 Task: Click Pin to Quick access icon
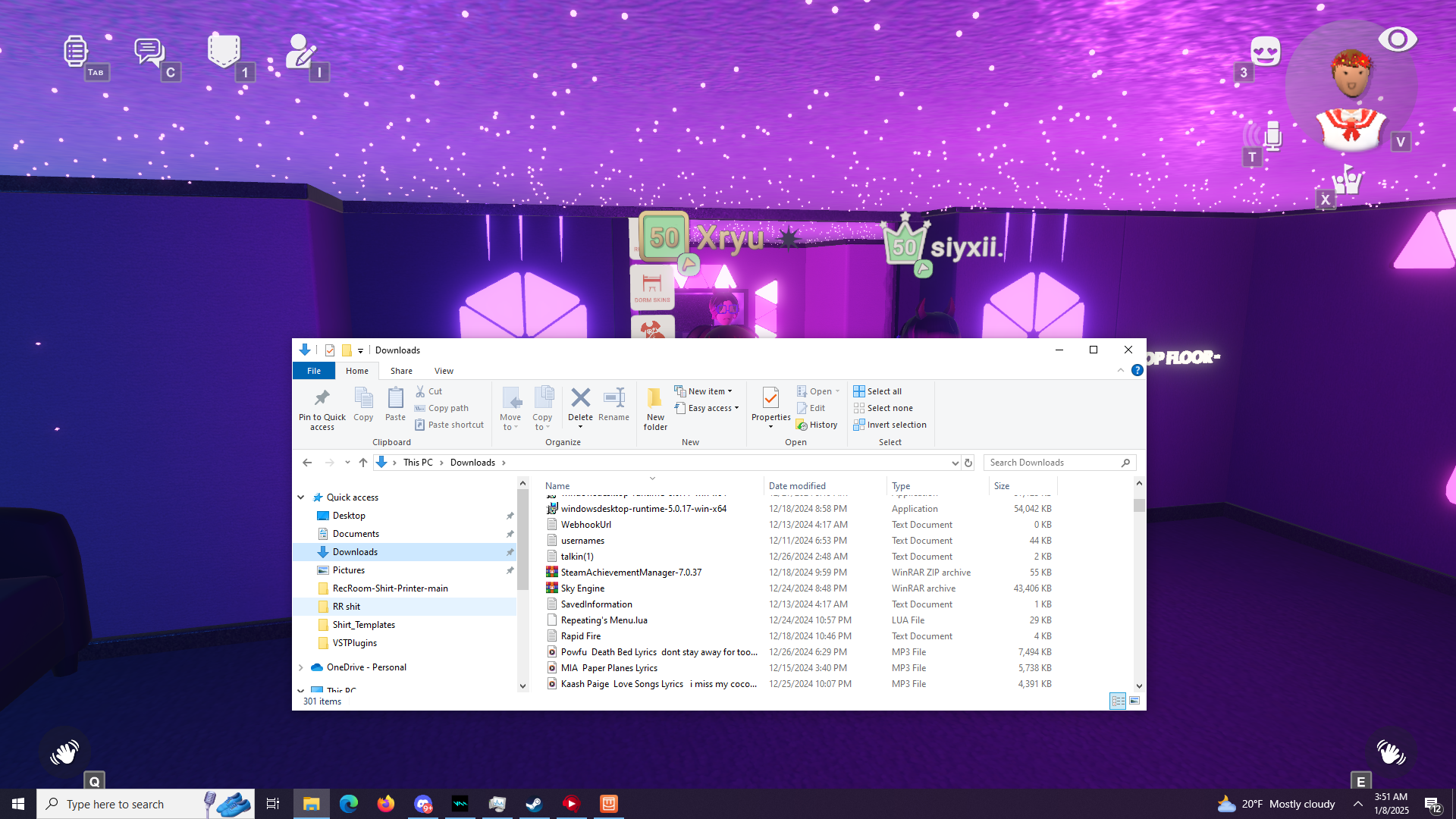click(322, 399)
